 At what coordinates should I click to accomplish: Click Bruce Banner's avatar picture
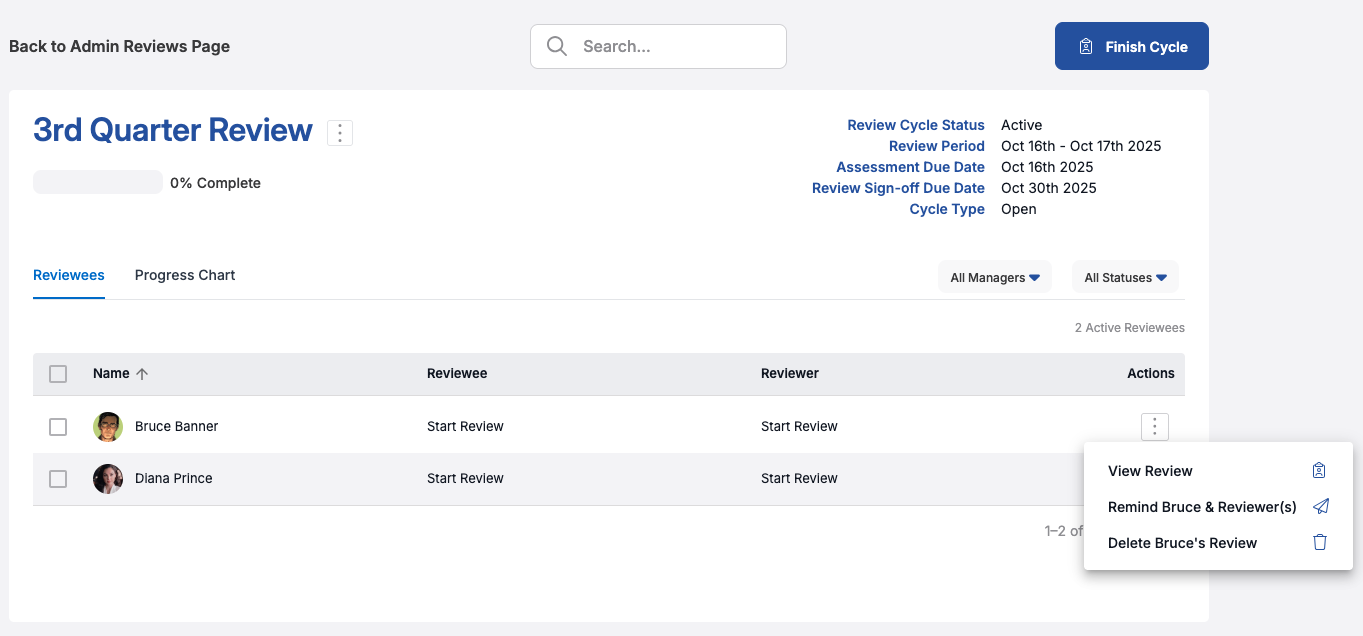point(108,427)
